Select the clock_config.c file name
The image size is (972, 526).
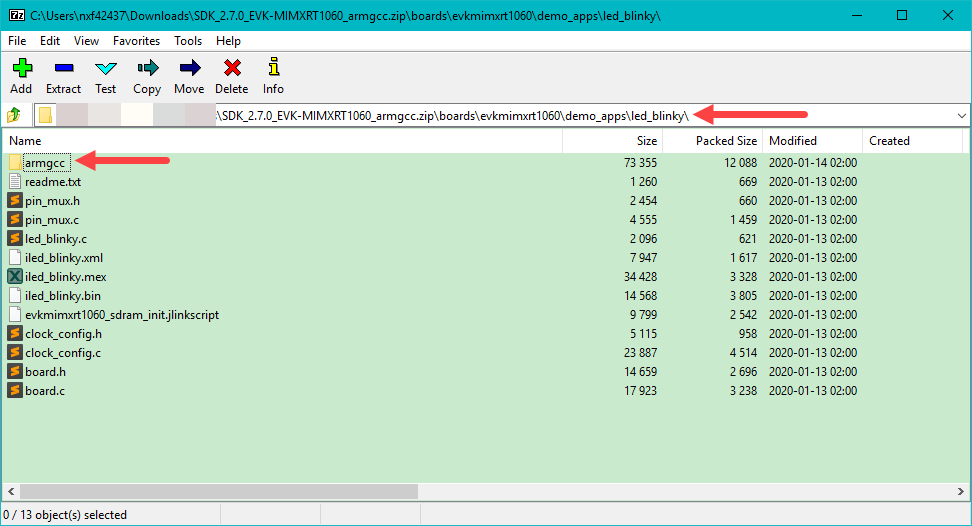coord(63,353)
